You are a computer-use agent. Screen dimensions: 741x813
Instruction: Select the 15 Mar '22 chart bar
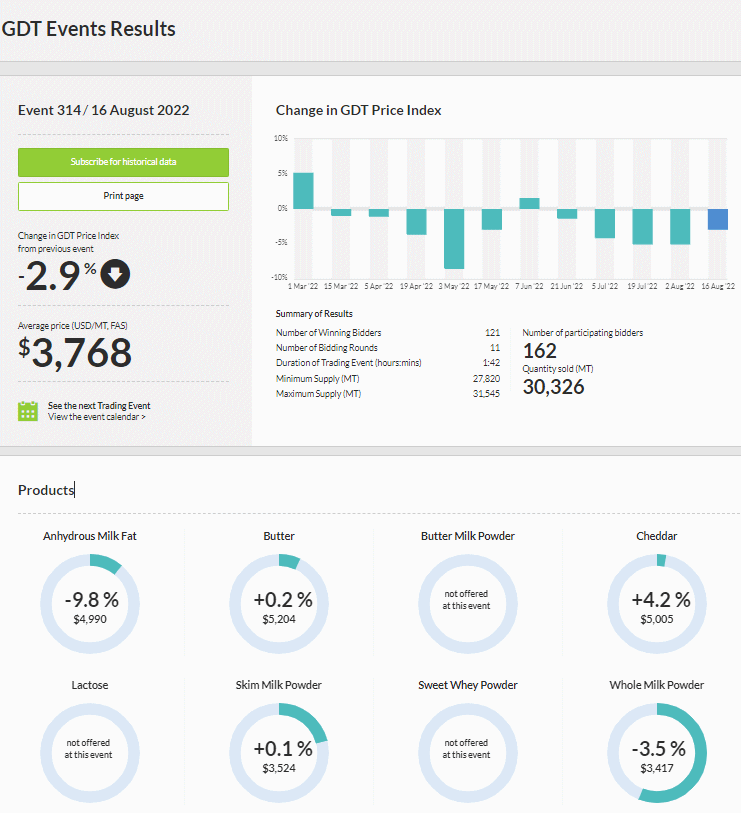coord(341,213)
